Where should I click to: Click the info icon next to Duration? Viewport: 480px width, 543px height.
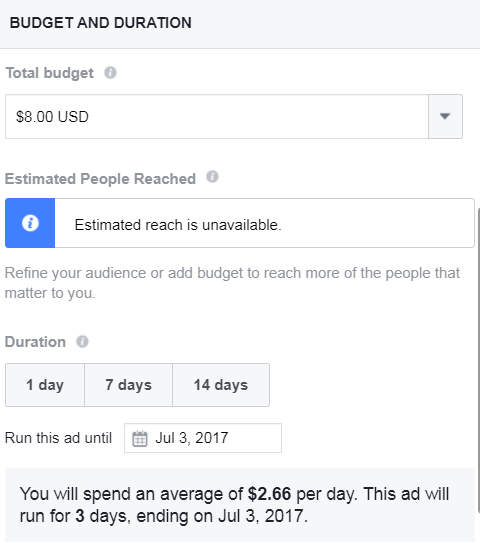click(x=82, y=341)
